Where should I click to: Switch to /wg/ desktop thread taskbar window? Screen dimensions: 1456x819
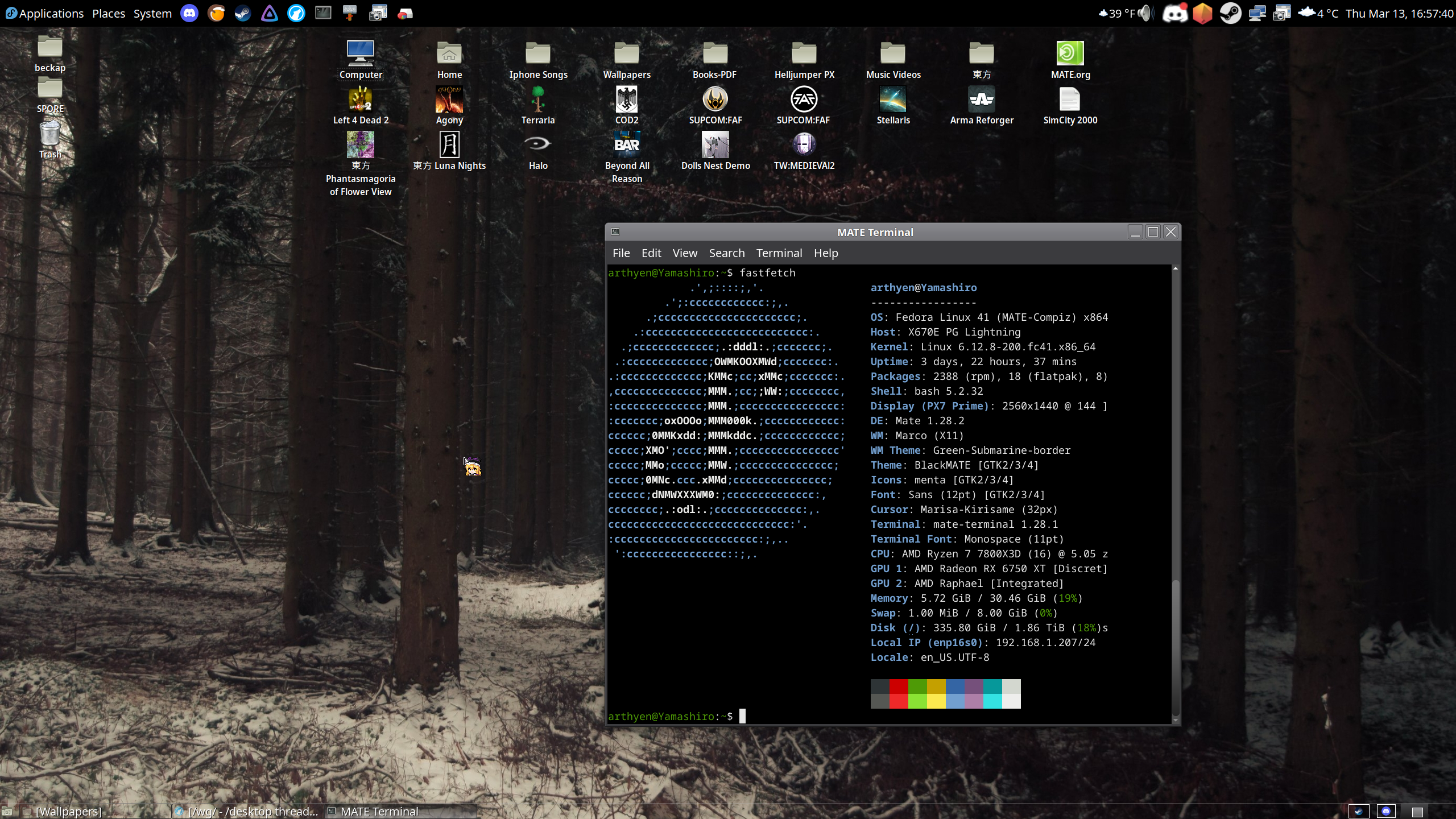pos(247,811)
